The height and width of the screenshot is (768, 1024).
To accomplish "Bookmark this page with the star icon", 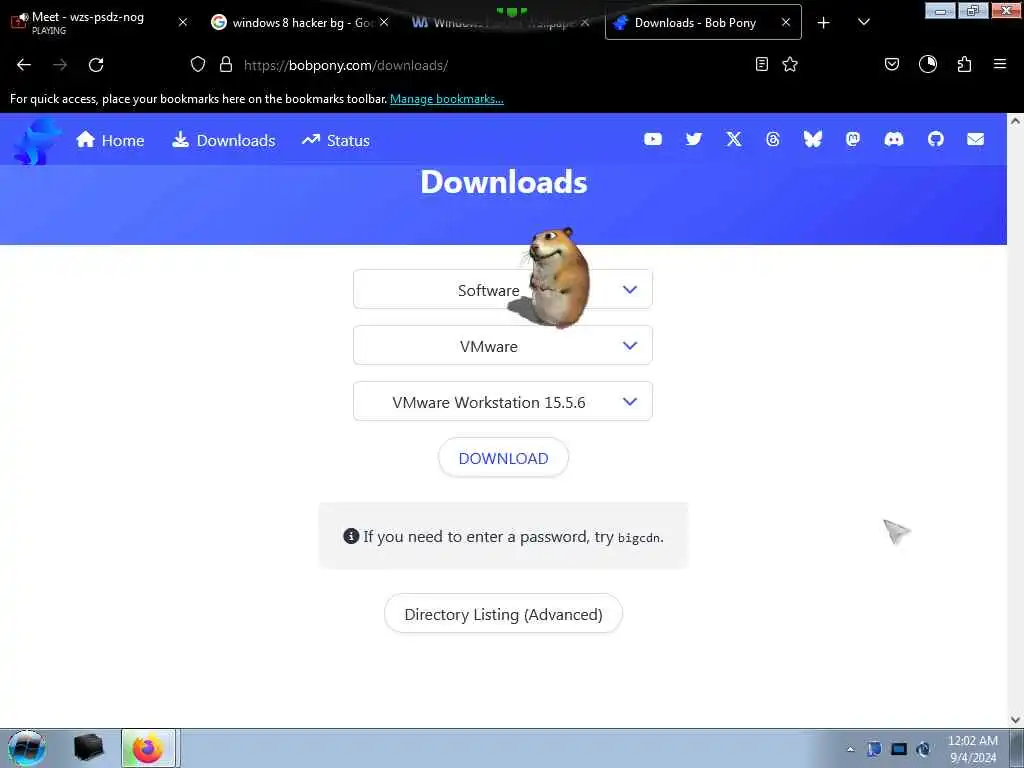I will click(x=790, y=64).
